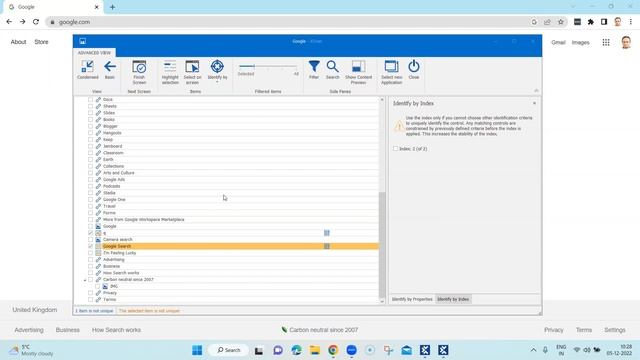Check the I'm Feeling Lucky item checkbox
This screenshot has height=360, width=640.
point(91,253)
